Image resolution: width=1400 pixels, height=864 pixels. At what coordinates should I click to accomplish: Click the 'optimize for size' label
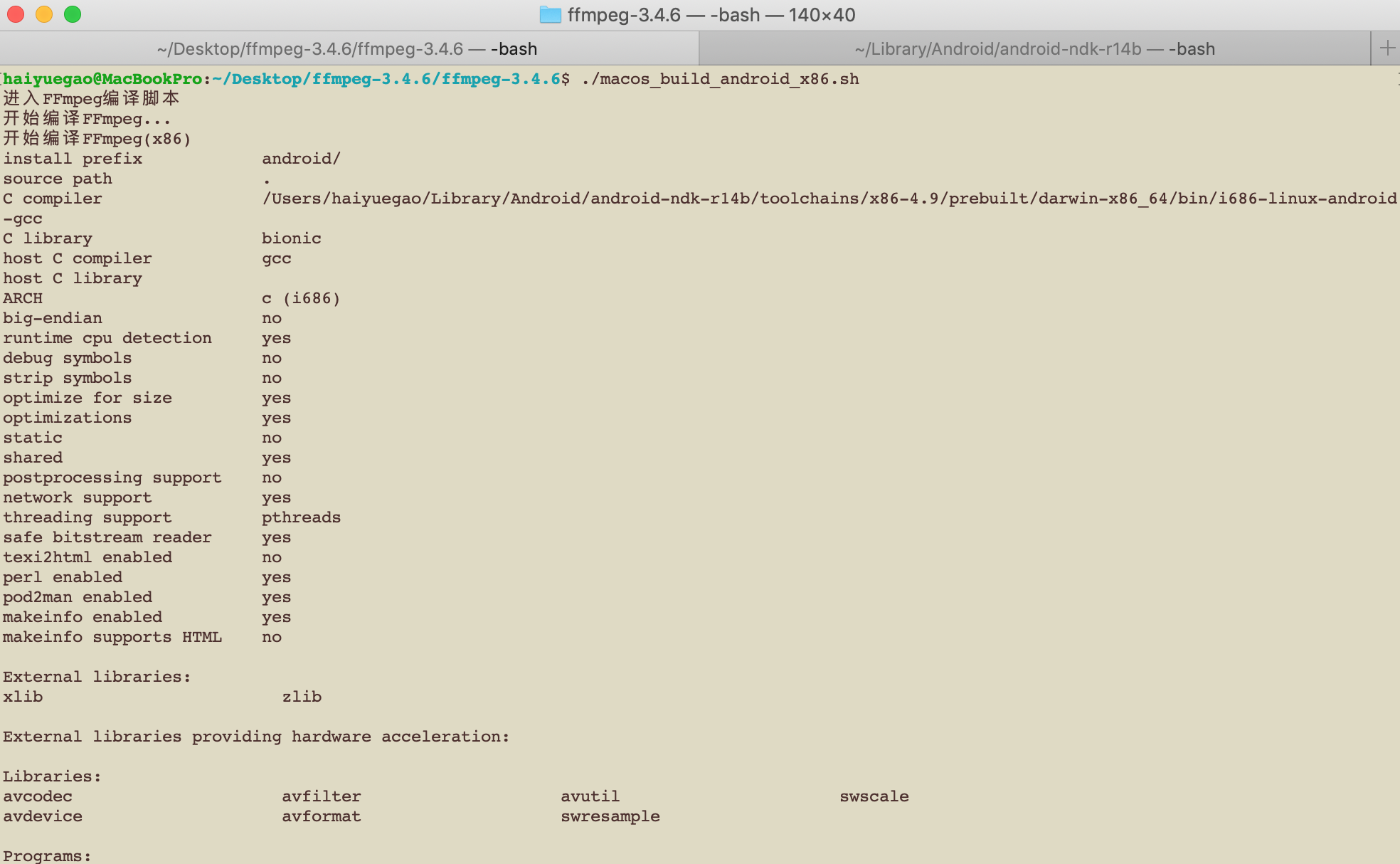pyautogui.click(x=87, y=398)
